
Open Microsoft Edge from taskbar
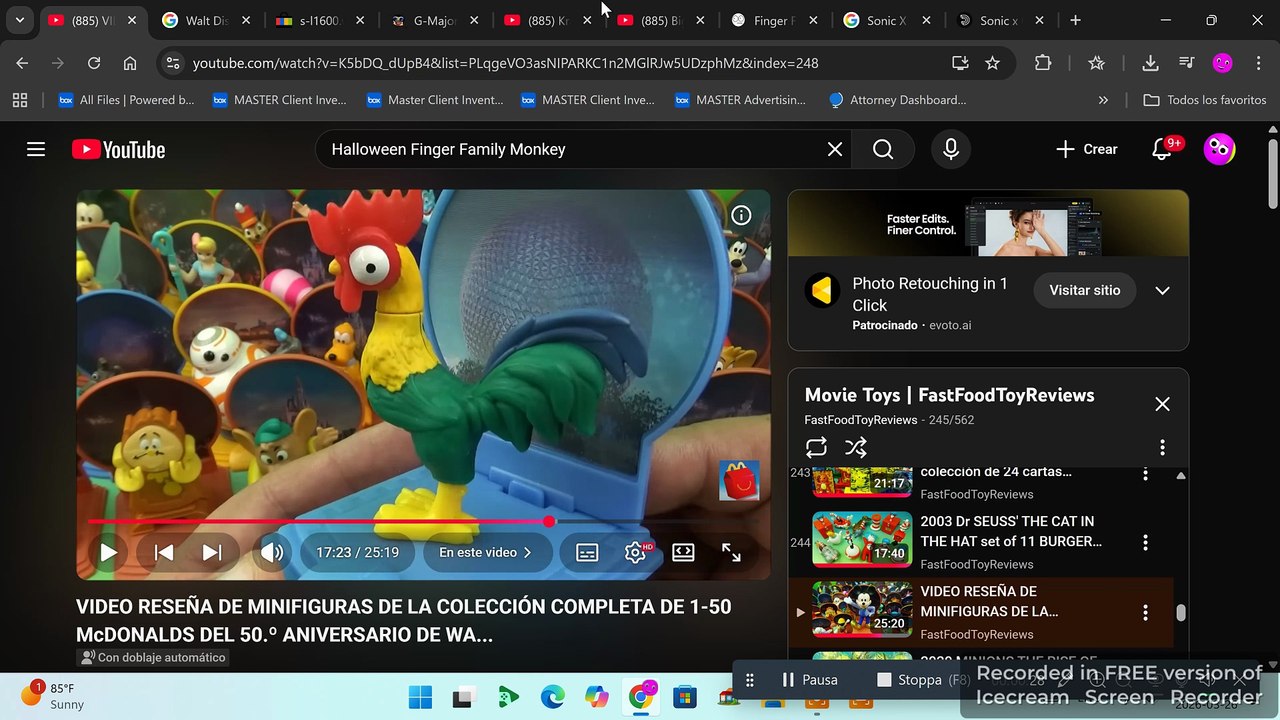point(552,697)
